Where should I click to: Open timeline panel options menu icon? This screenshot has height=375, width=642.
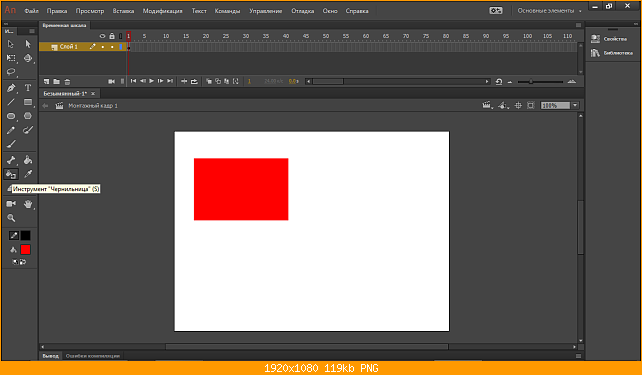578,25
